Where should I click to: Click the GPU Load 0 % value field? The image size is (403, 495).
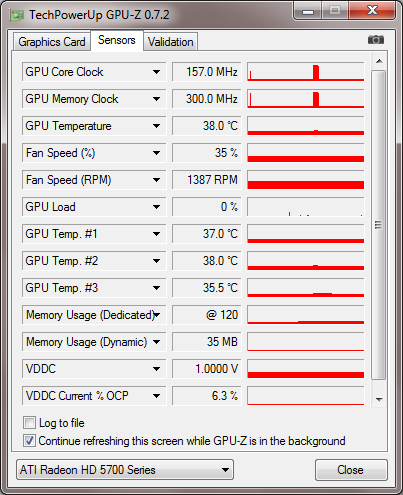[207, 207]
